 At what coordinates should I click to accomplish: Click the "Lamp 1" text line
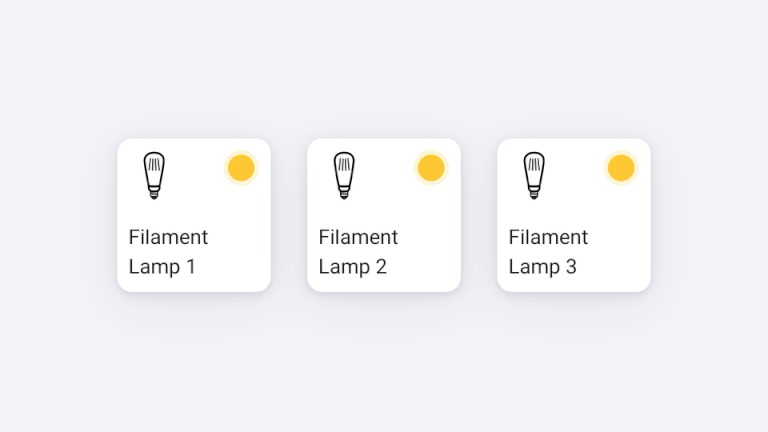click(162, 267)
